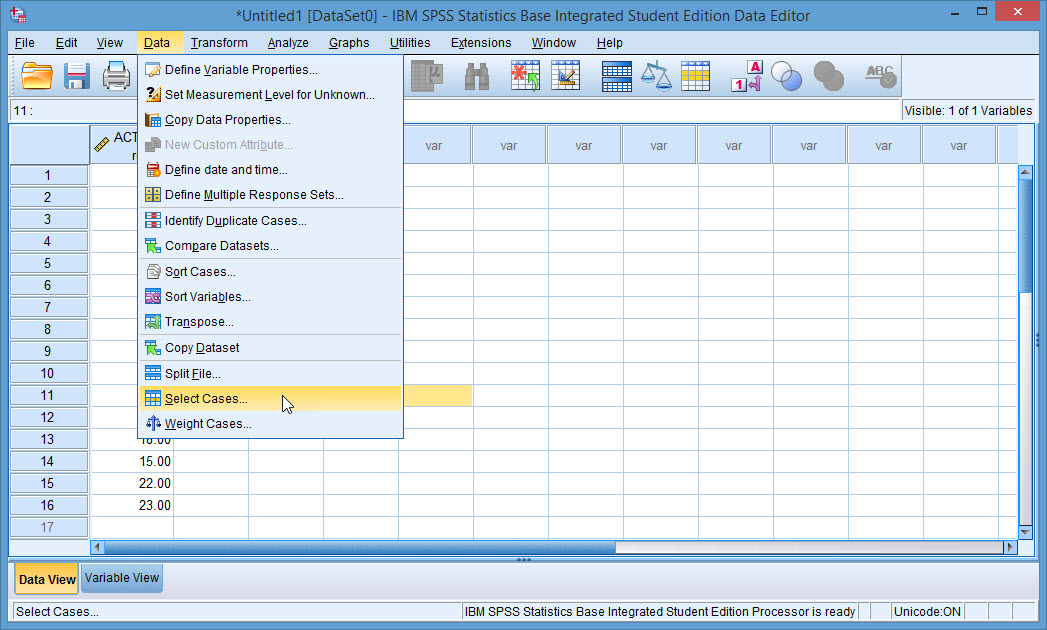Click the Find binoculars icon
The height and width of the screenshot is (630, 1047).
(x=477, y=76)
